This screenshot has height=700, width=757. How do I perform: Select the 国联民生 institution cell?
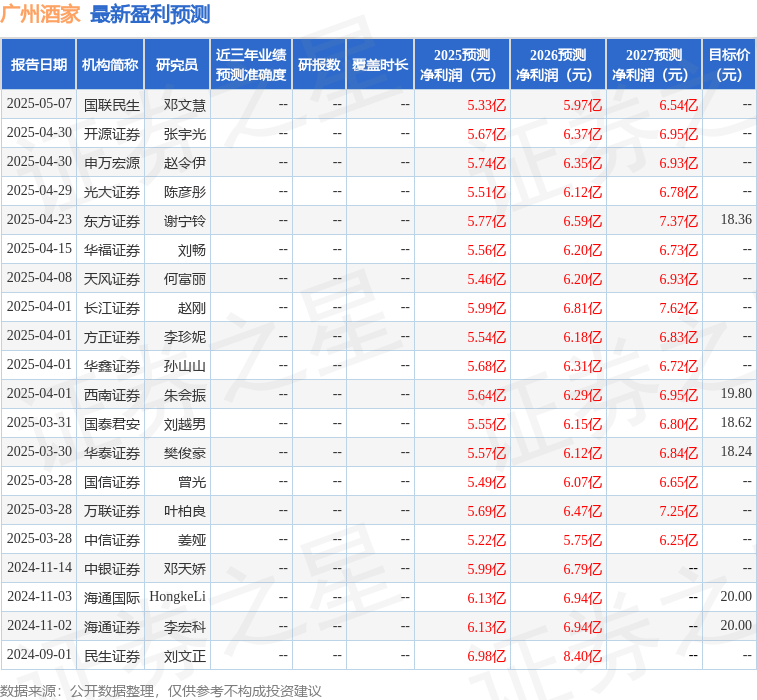pyautogui.click(x=112, y=105)
